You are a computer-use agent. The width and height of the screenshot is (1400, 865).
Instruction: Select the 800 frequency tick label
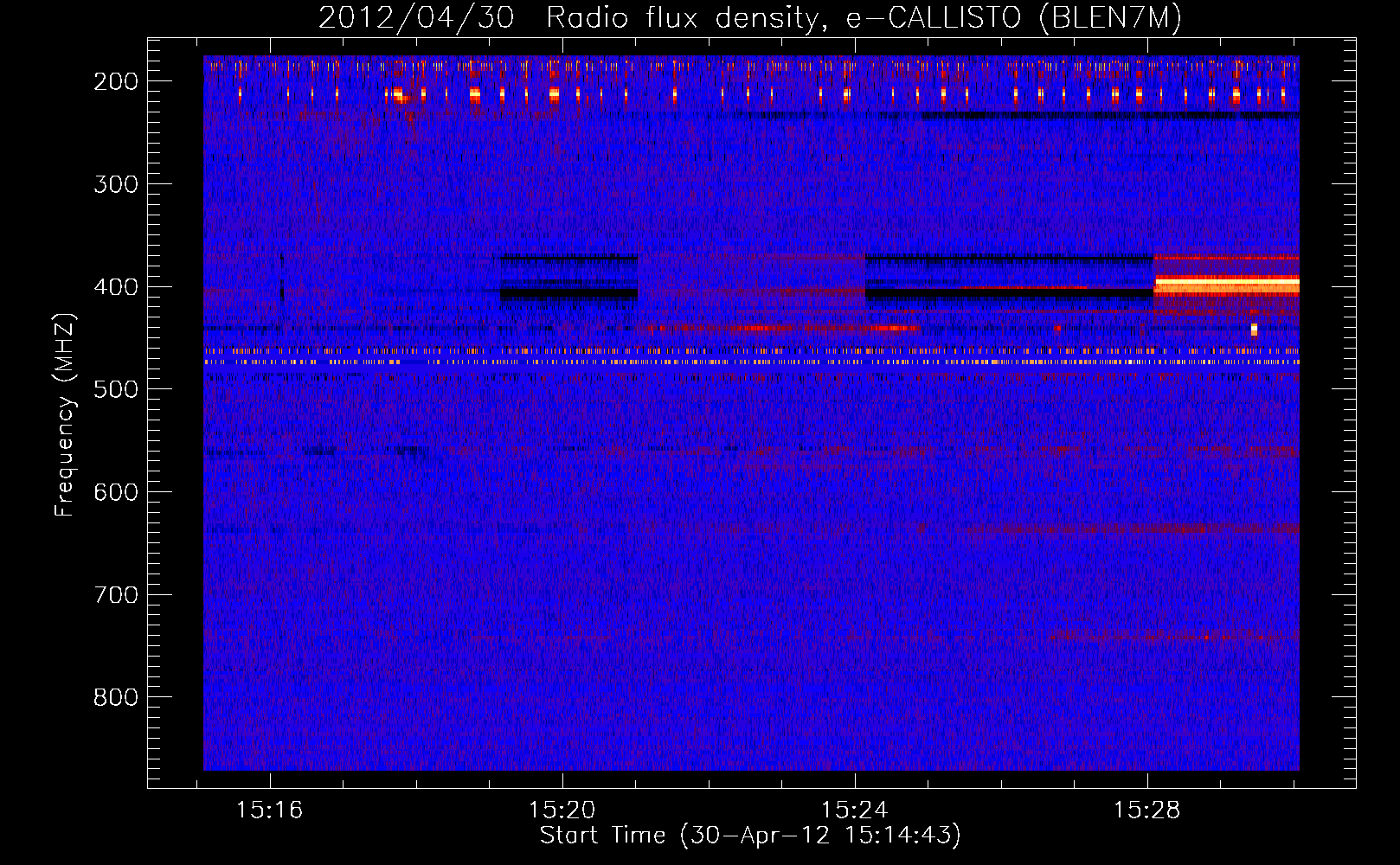click(x=116, y=697)
